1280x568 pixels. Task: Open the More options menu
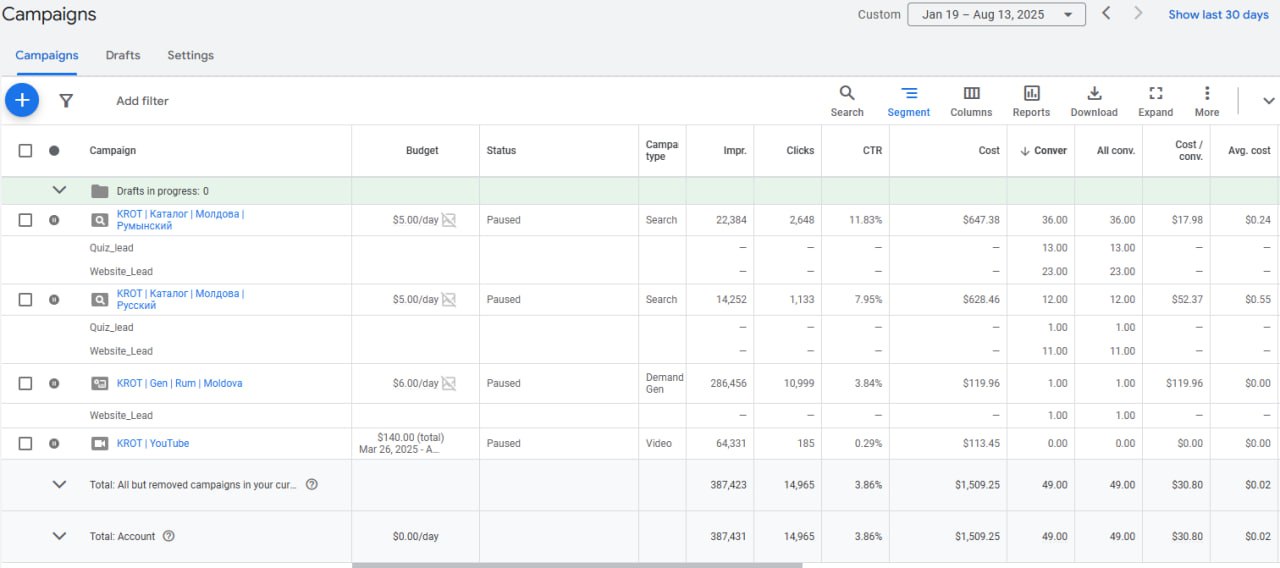[x=1206, y=94]
